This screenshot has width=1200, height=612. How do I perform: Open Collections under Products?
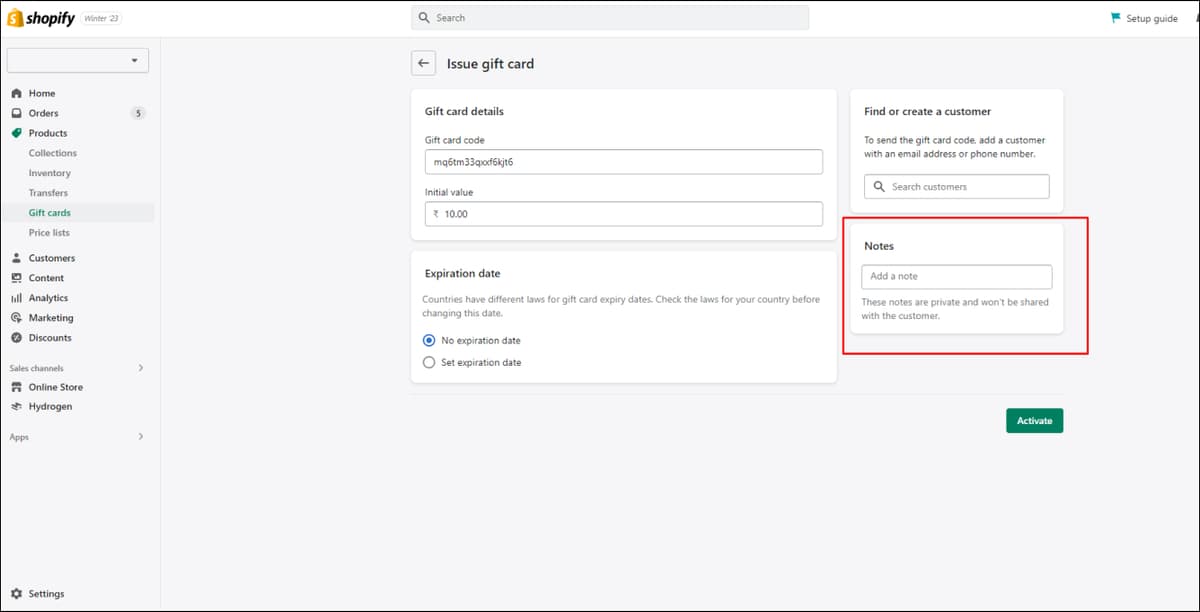pyautogui.click(x=53, y=153)
